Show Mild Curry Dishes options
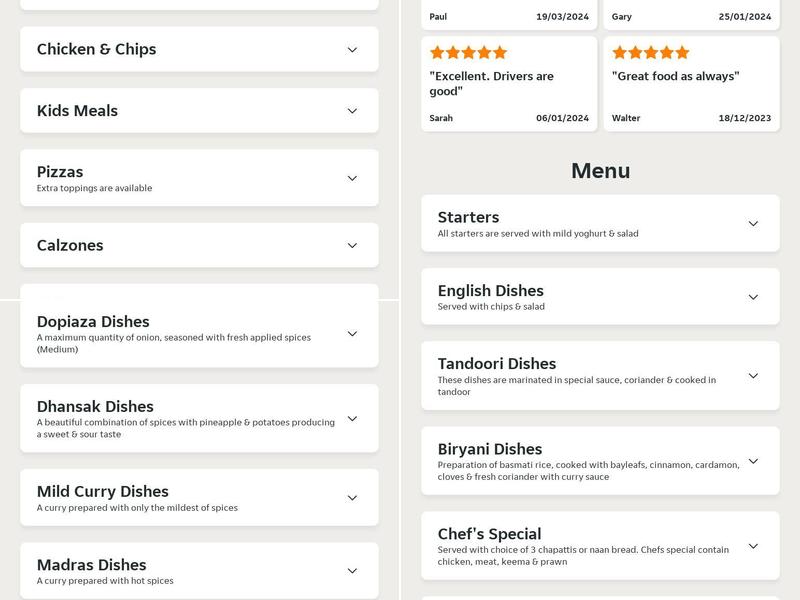 [200, 498]
